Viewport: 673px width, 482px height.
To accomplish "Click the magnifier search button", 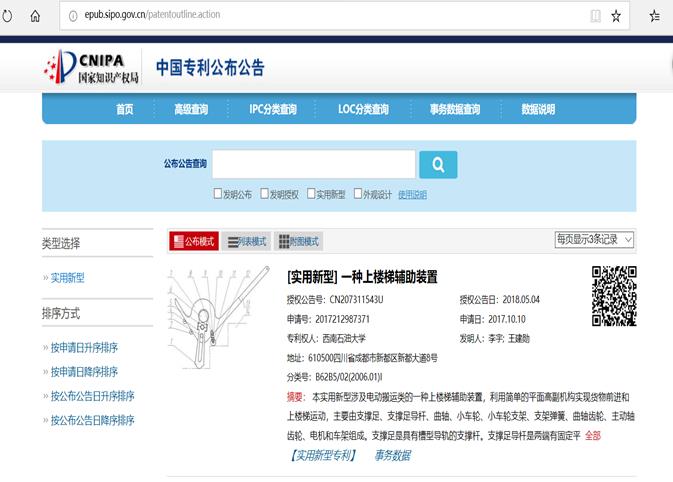I will [438, 164].
